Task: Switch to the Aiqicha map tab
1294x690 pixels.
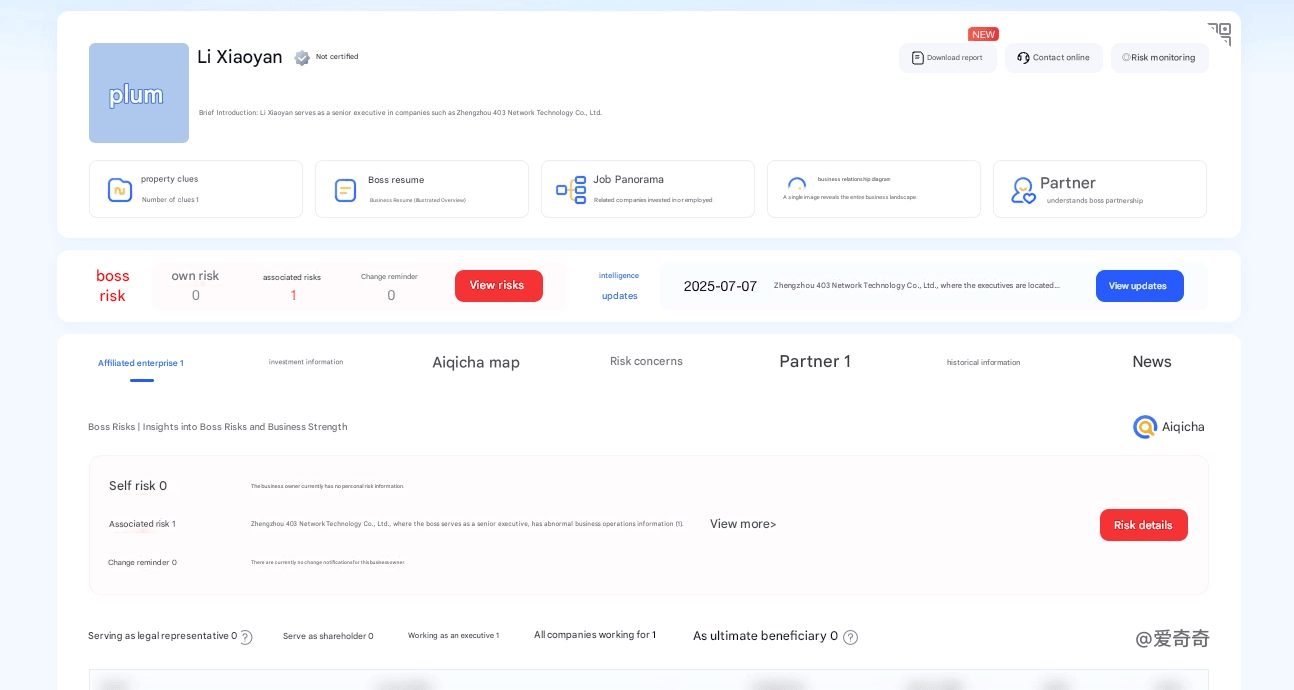Action: click(x=476, y=363)
